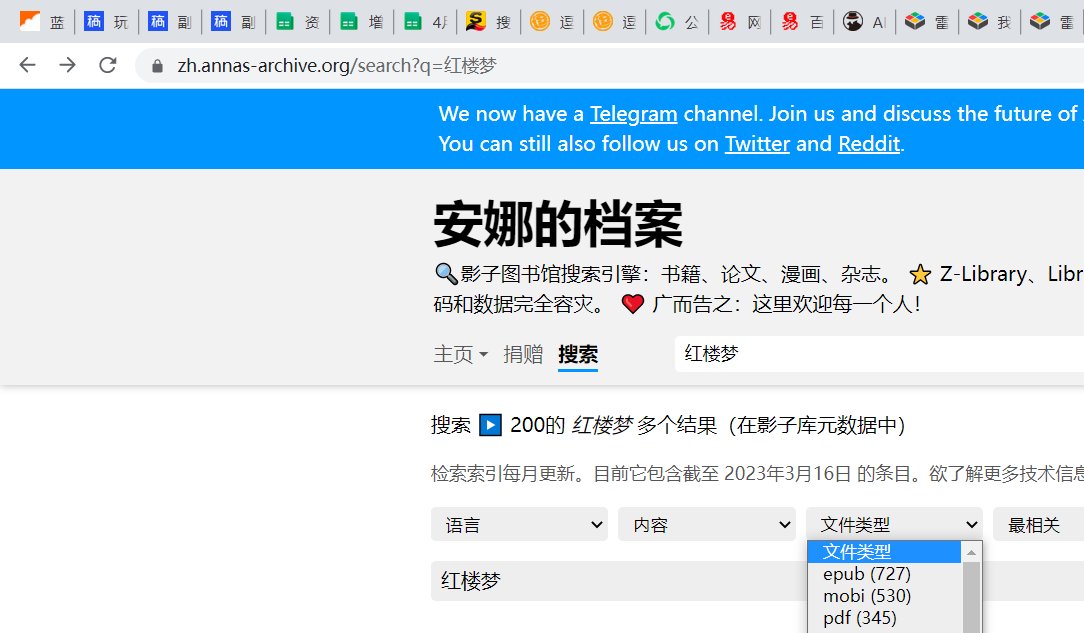Click the padlock site info icon
Viewport: 1084px width, 633px height.
coord(157,66)
